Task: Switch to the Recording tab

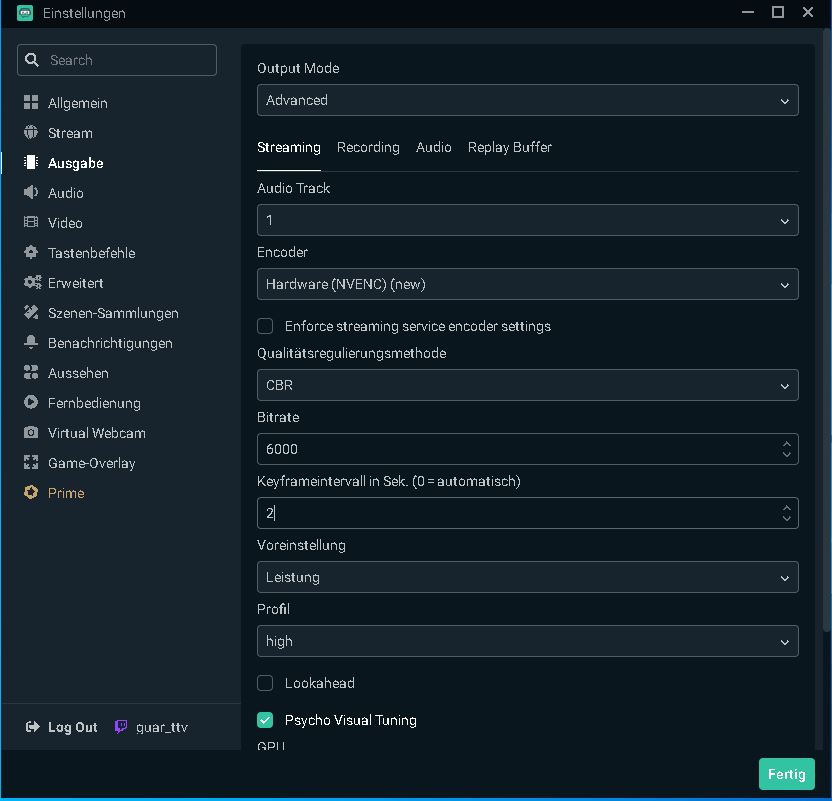Action: 368,147
